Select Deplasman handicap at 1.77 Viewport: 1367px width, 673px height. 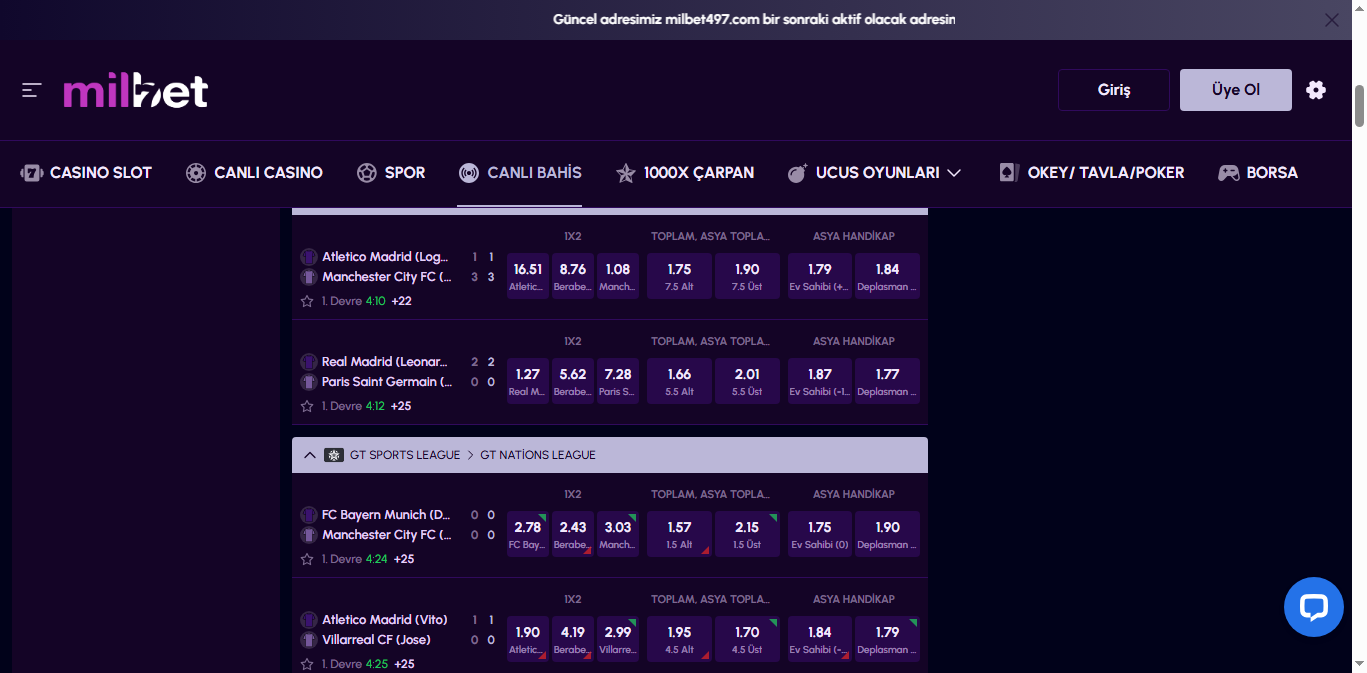point(887,381)
